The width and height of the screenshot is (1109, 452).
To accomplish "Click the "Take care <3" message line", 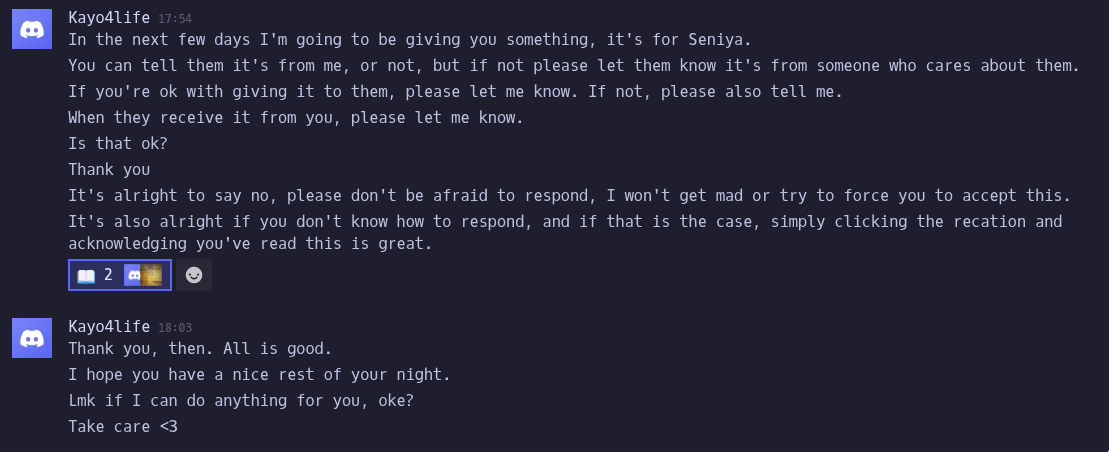I will (123, 427).
